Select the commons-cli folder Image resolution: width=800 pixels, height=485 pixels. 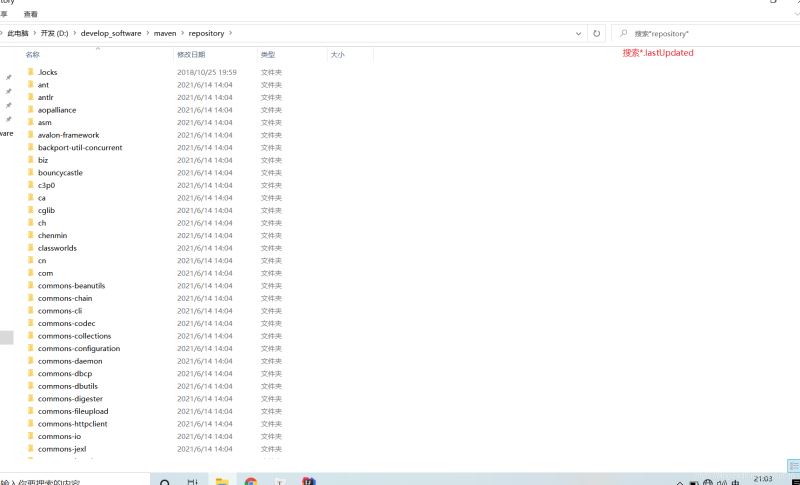pos(60,311)
